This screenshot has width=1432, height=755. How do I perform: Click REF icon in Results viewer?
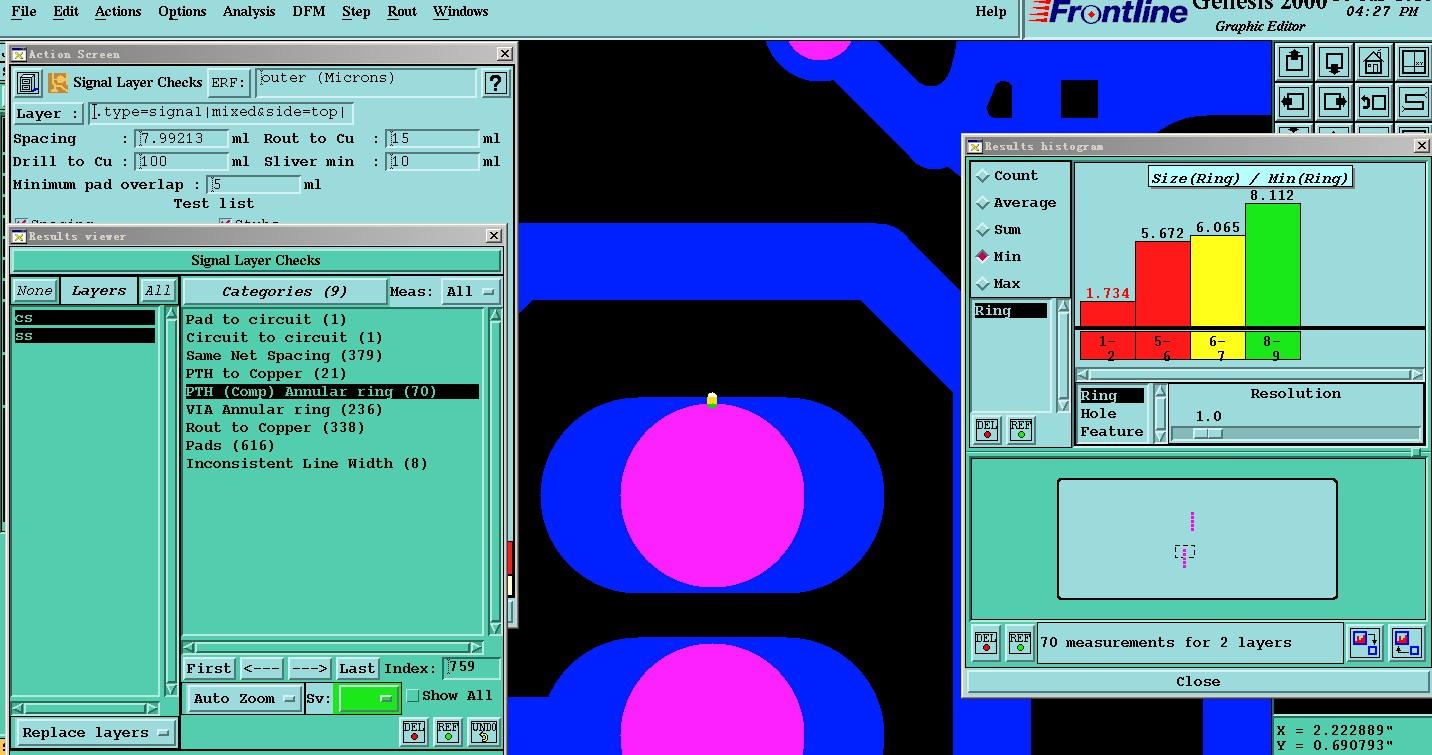[448, 732]
